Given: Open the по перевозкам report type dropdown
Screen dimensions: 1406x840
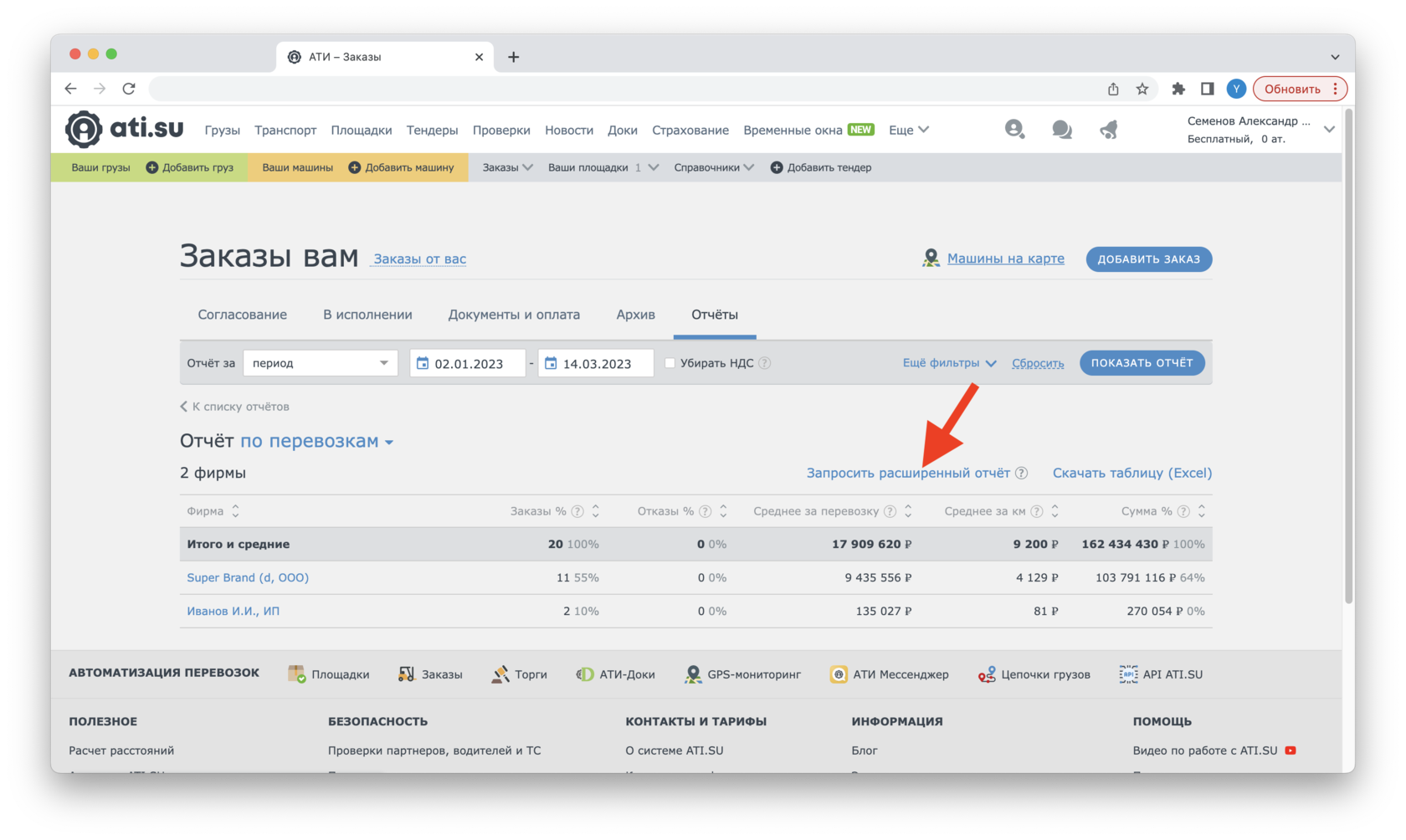Looking at the screenshot, I should 317,441.
